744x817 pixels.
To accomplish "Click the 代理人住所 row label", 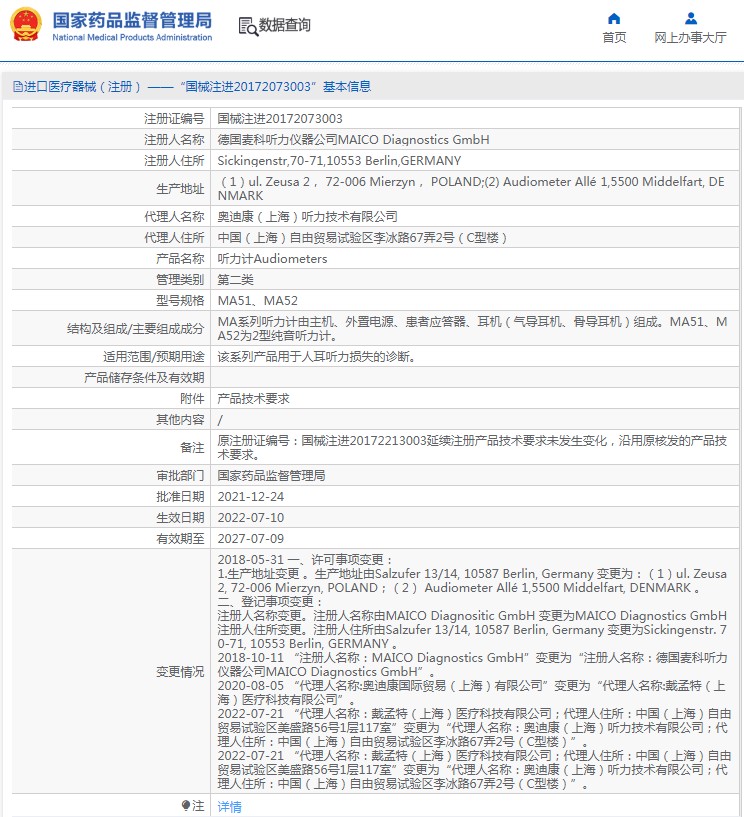I will (174, 238).
